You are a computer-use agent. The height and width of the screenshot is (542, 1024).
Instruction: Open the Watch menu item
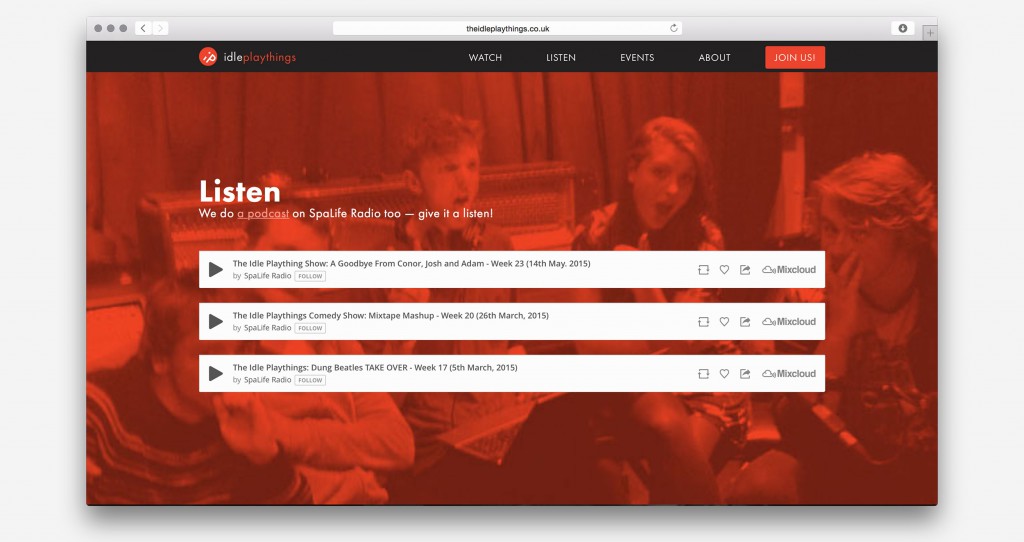coord(485,57)
